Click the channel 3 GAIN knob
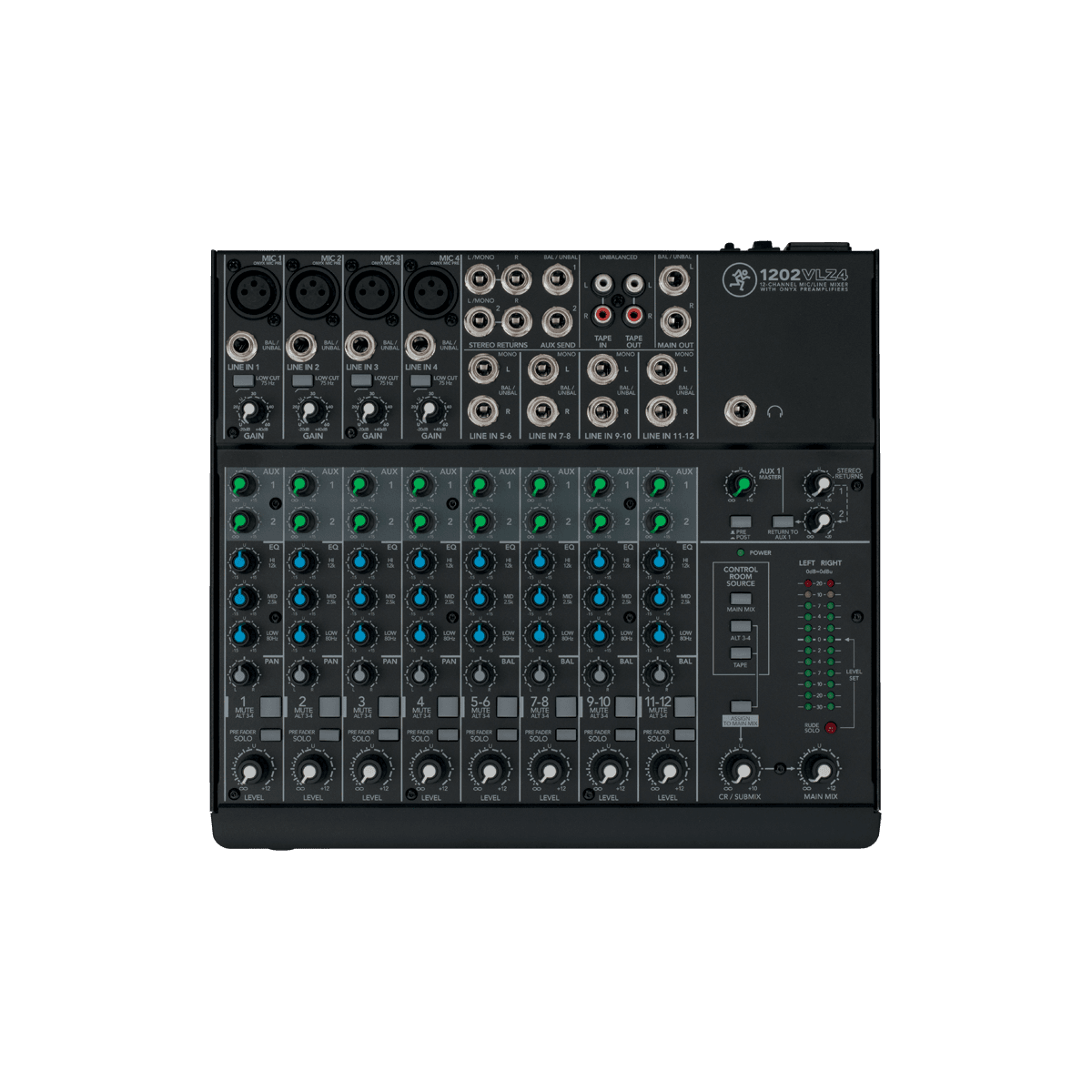The height and width of the screenshot is (1092, 1092). pyautogui.click(x=369, y=411)
